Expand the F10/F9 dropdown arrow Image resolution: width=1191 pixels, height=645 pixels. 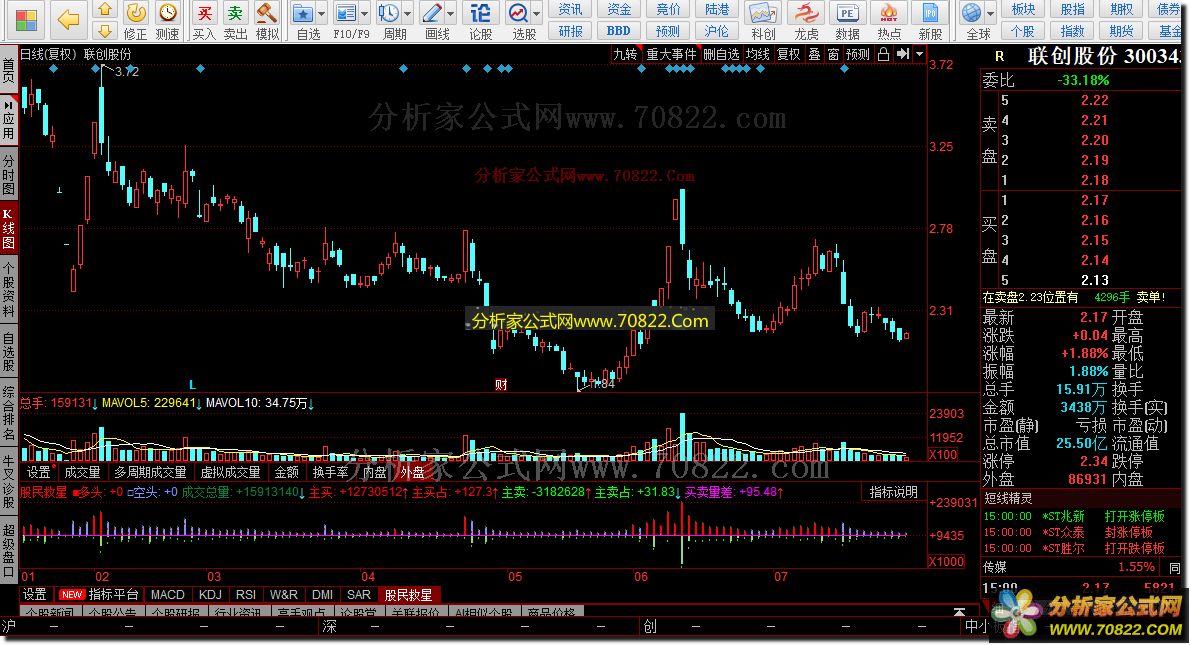coord(365,14)
